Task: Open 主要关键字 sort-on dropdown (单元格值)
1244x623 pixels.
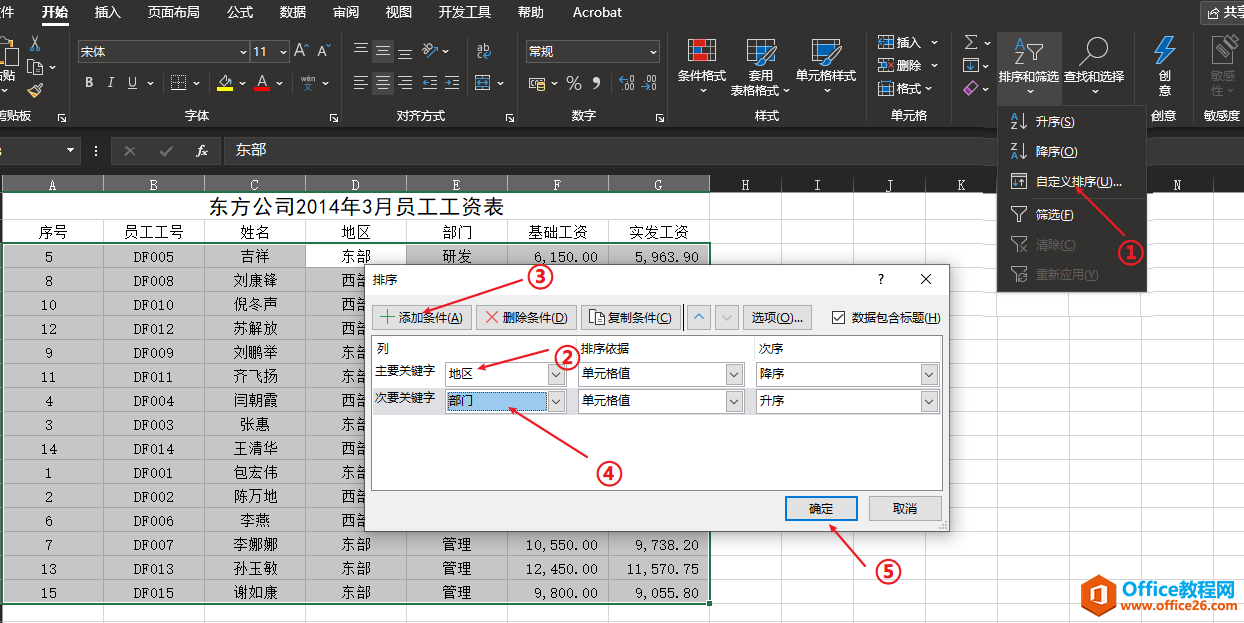Action: click(x=735, y=374)
